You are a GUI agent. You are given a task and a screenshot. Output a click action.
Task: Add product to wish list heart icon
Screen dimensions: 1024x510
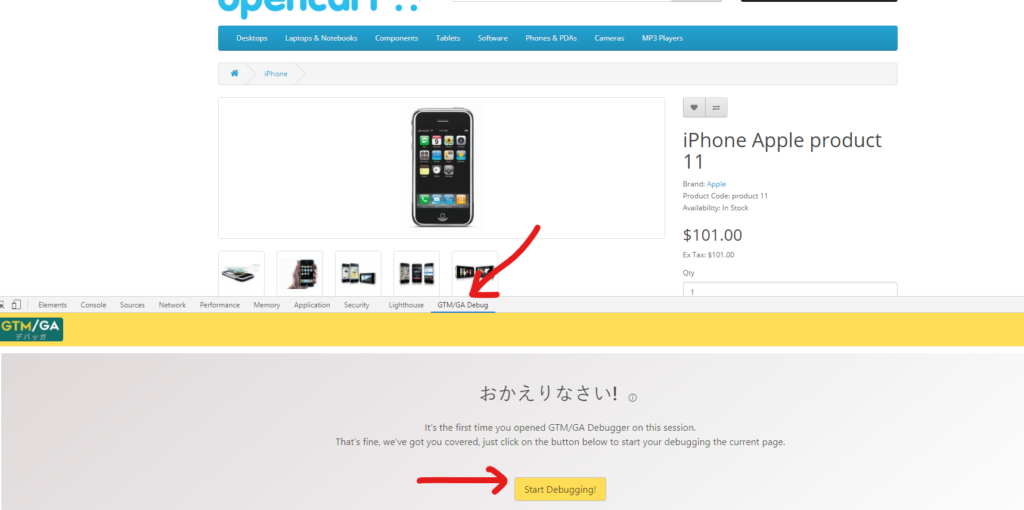click(x=694, y=108)
